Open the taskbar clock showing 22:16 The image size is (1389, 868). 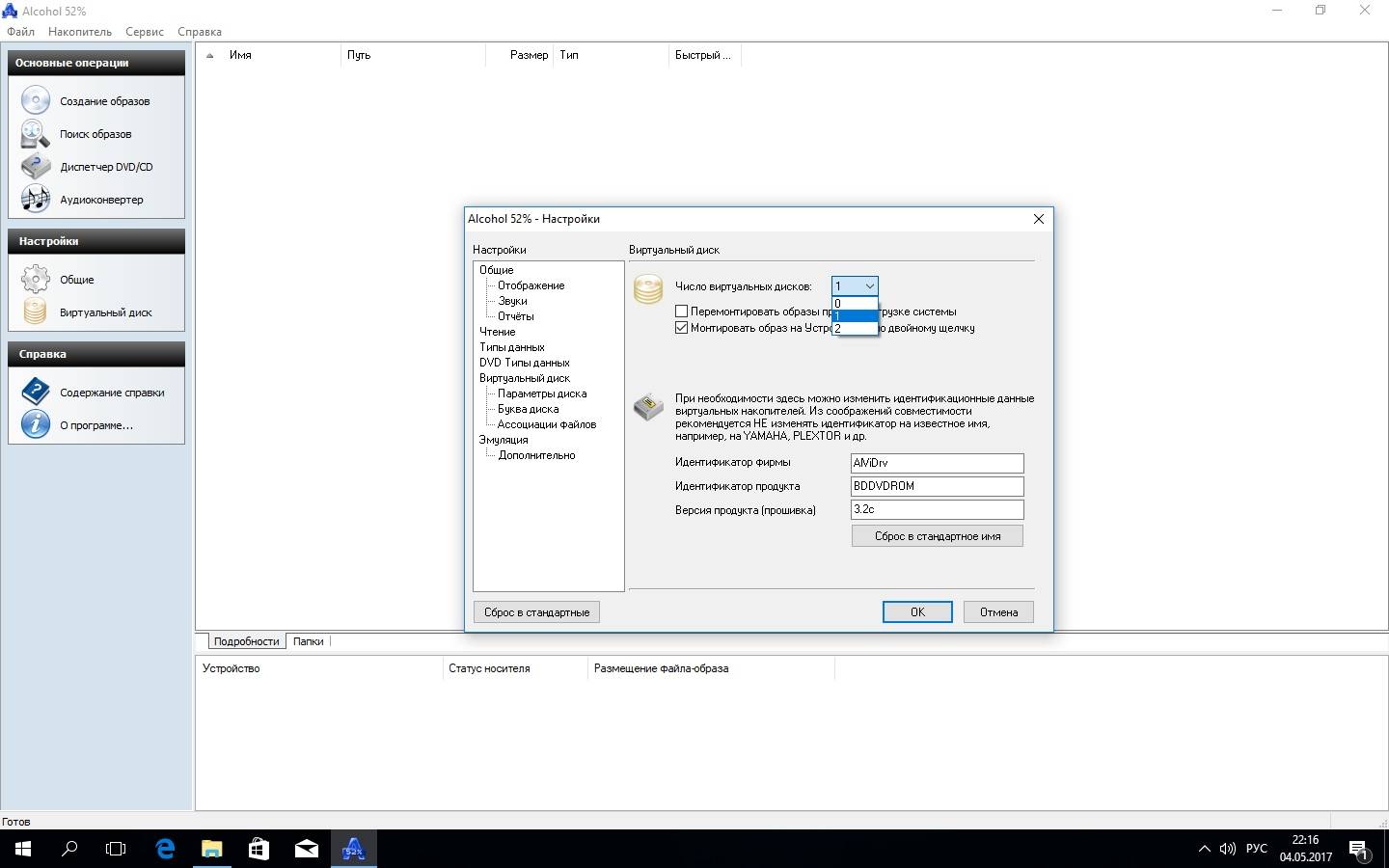(x=1306, y=849)
